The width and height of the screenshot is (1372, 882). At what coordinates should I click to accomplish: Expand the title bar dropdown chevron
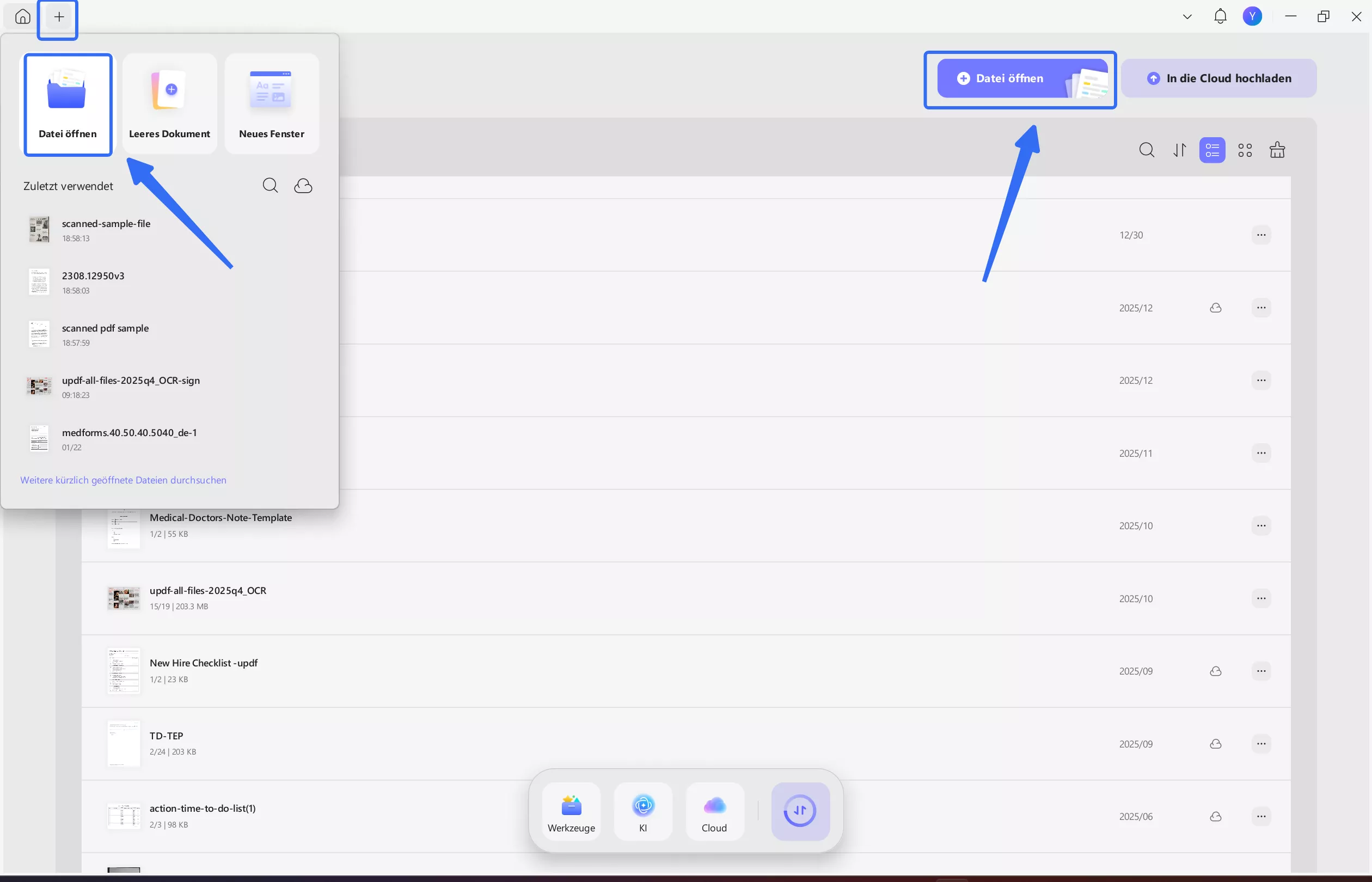tap(1187, 17)
